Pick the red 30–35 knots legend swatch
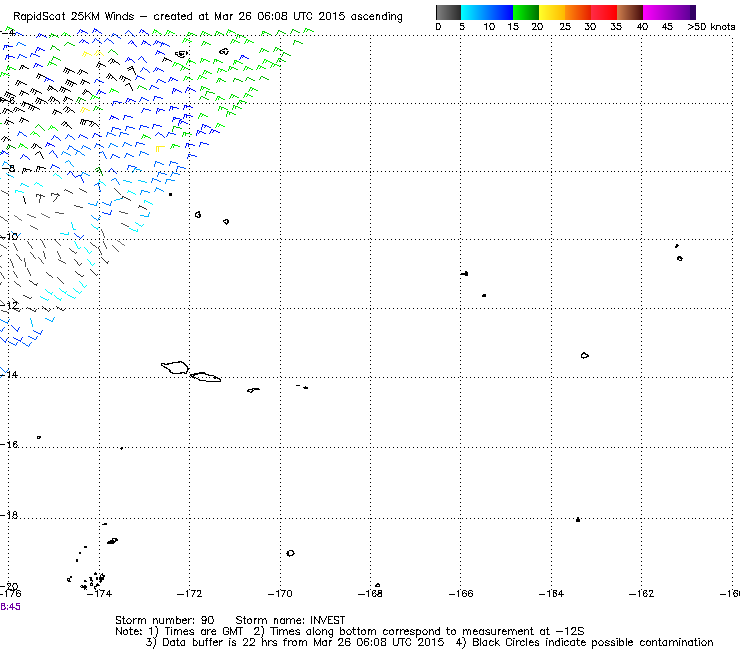 point(604,12)
